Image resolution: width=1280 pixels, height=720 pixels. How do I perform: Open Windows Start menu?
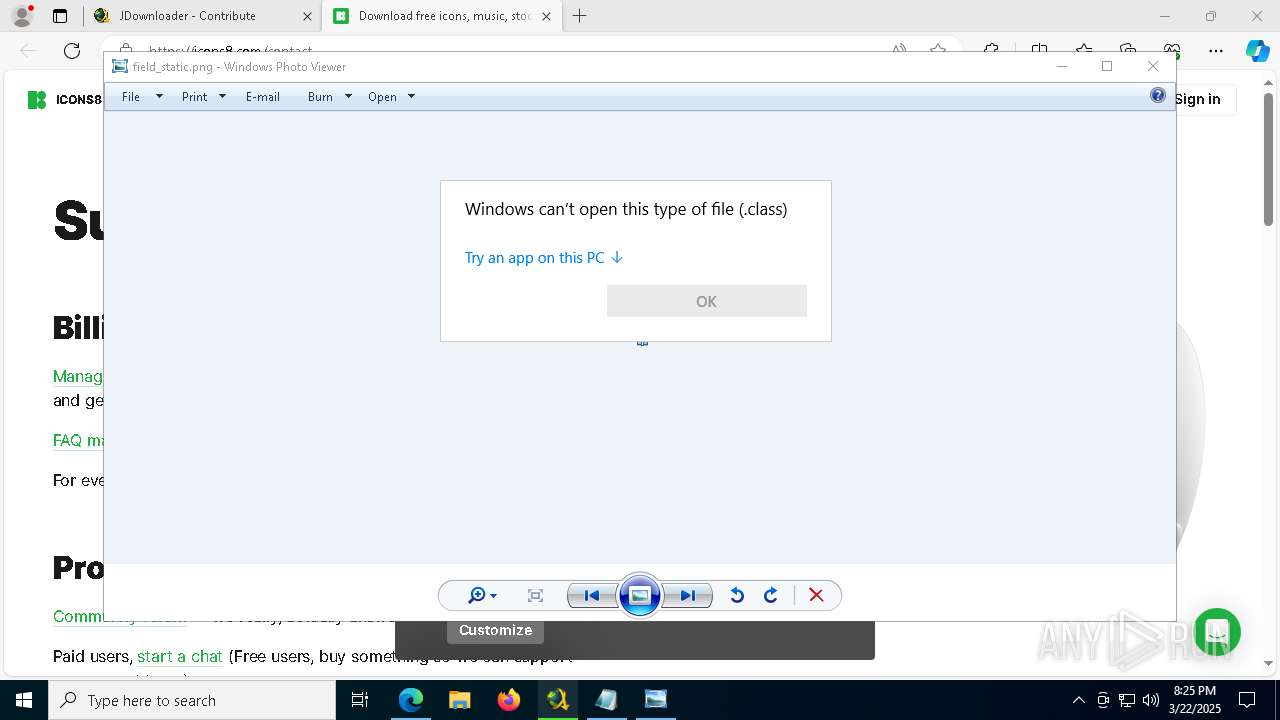[24, 700]
